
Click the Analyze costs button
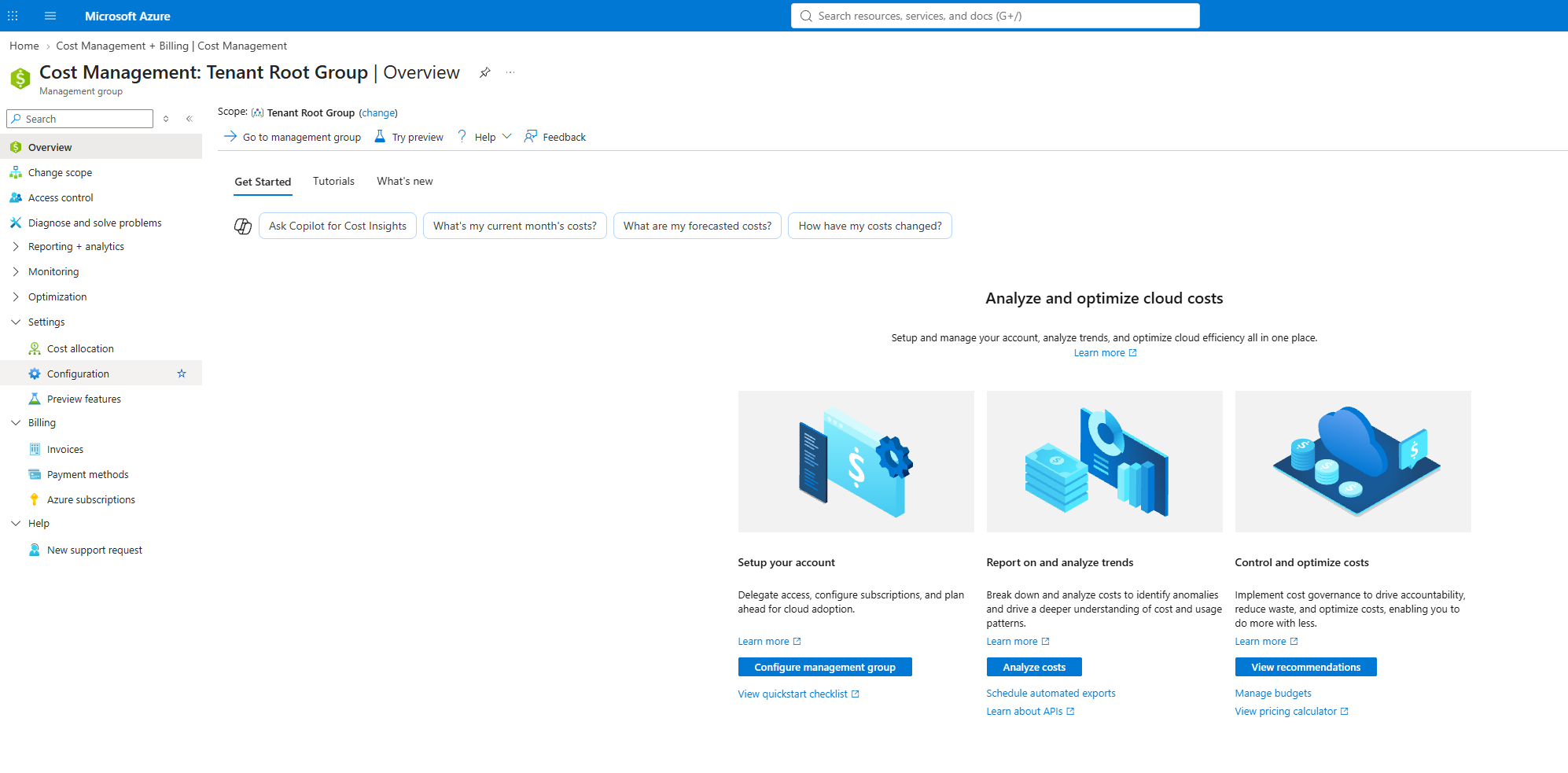point(1034,667)
